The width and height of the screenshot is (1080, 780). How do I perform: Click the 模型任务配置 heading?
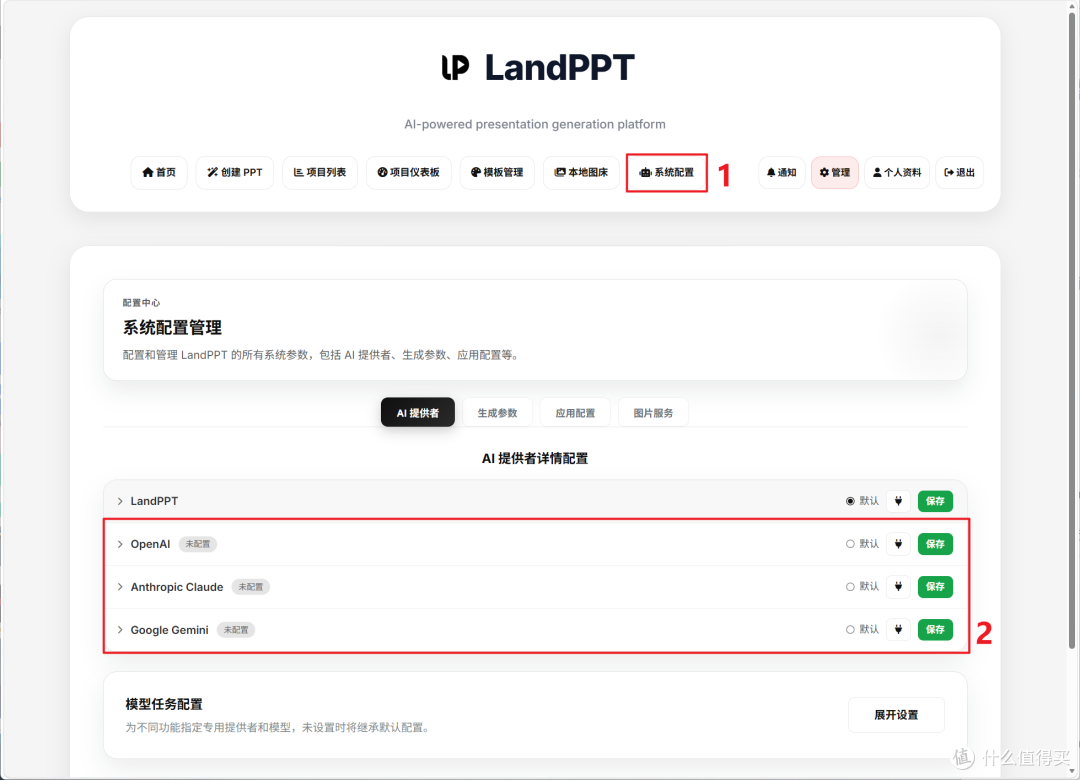click(164, 704)
